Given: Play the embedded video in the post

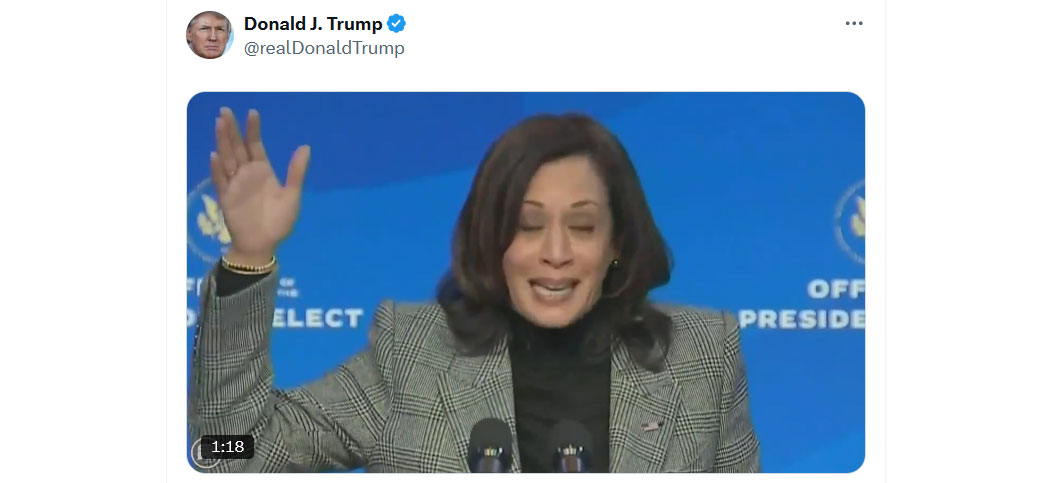Looking at the screenshot, I should (526, 282).
